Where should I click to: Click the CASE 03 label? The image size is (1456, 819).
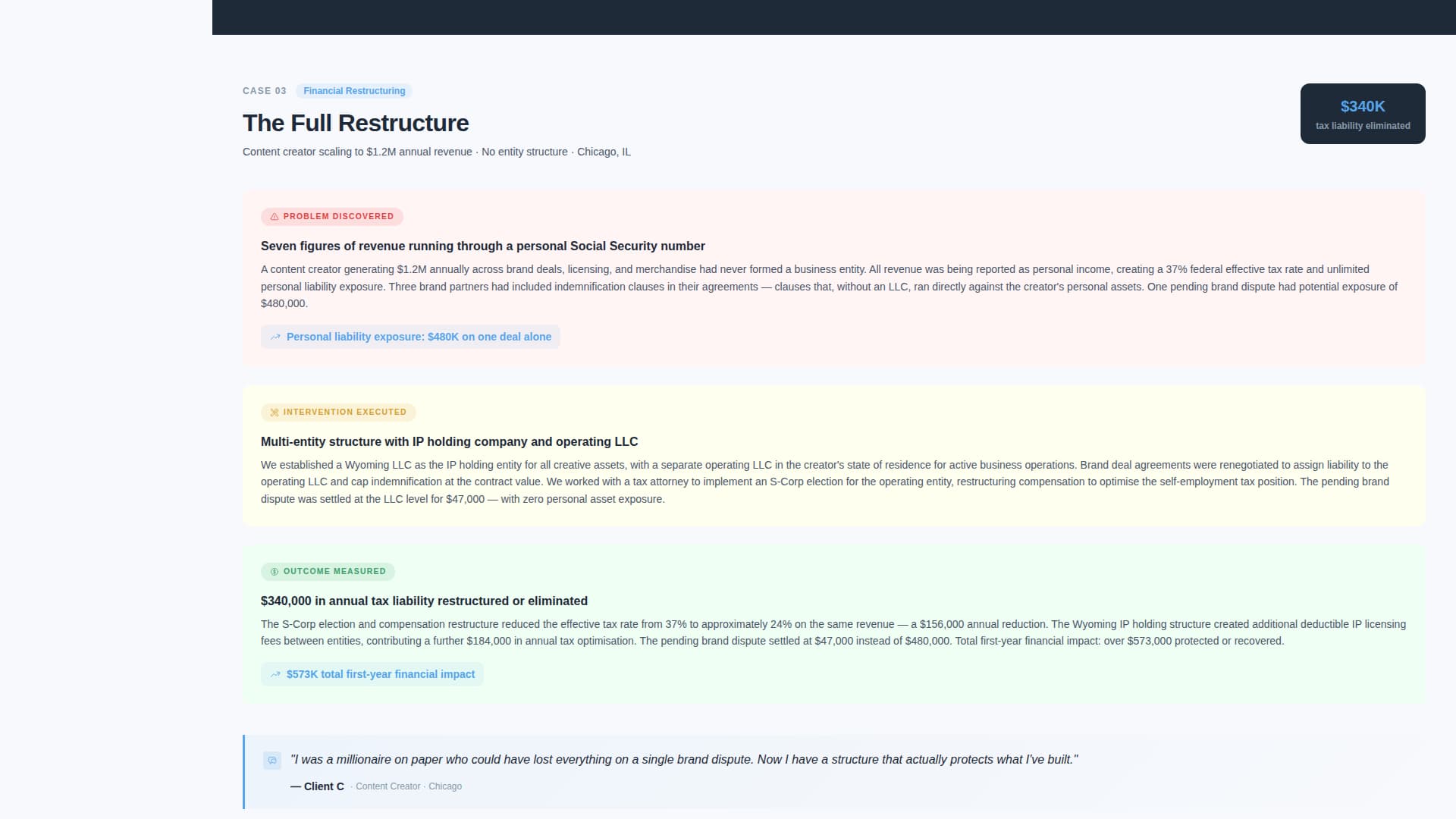pos(265,91)
